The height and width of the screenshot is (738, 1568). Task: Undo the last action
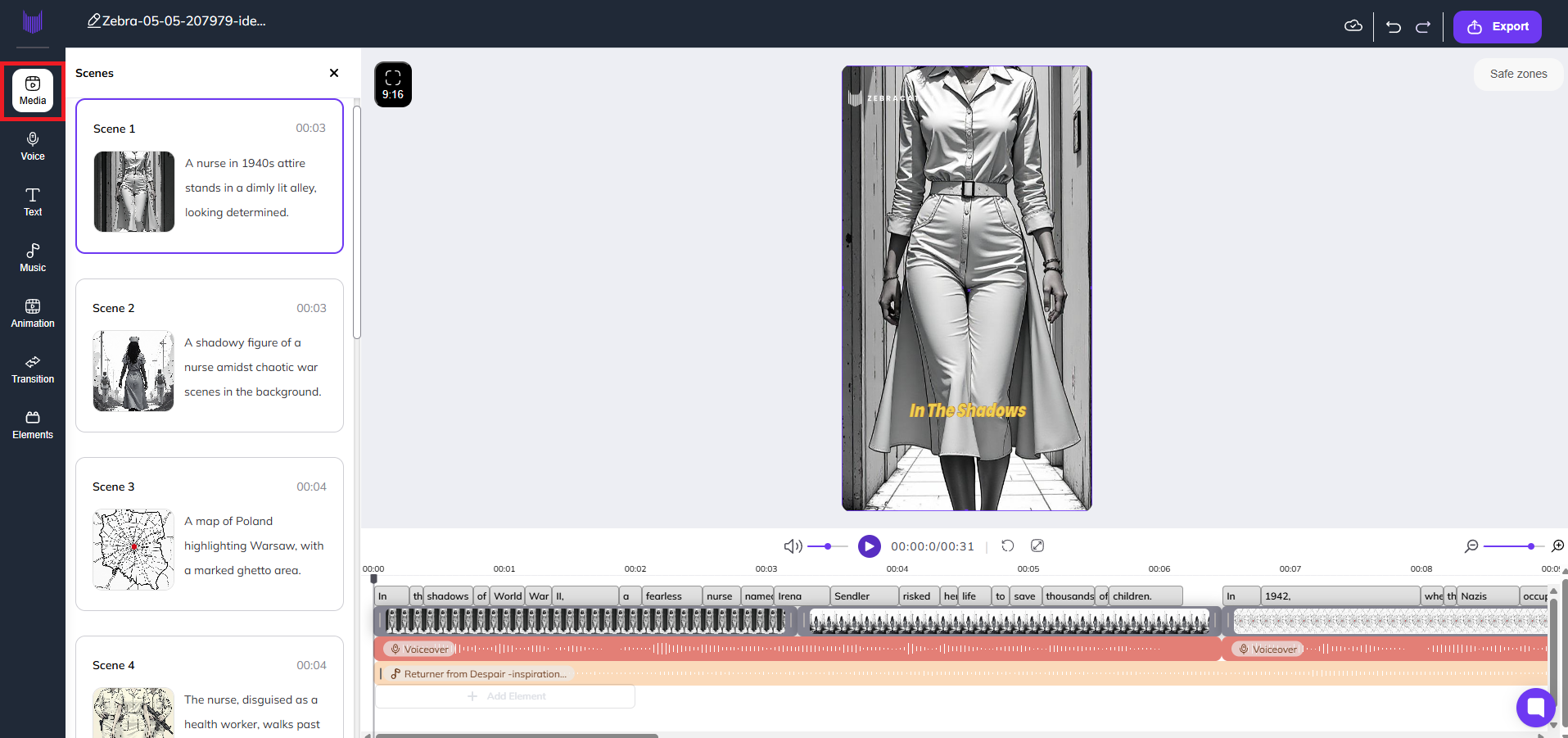(1394, 27)
